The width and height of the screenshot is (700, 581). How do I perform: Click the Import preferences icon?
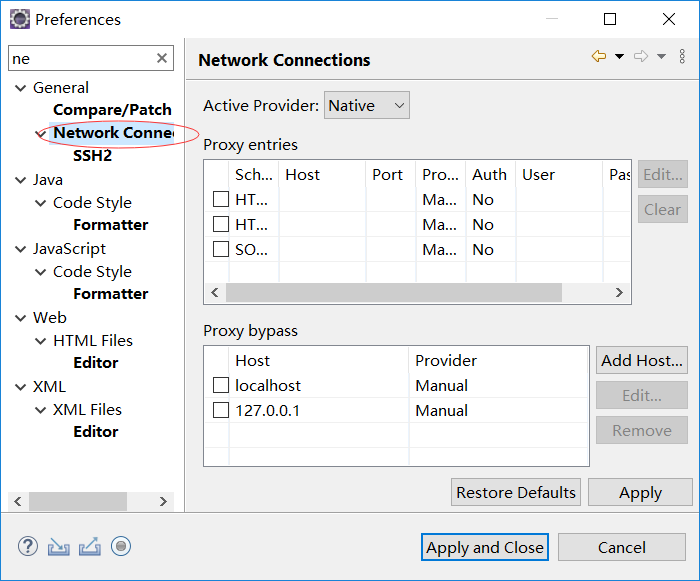click(x=59, y=546)
